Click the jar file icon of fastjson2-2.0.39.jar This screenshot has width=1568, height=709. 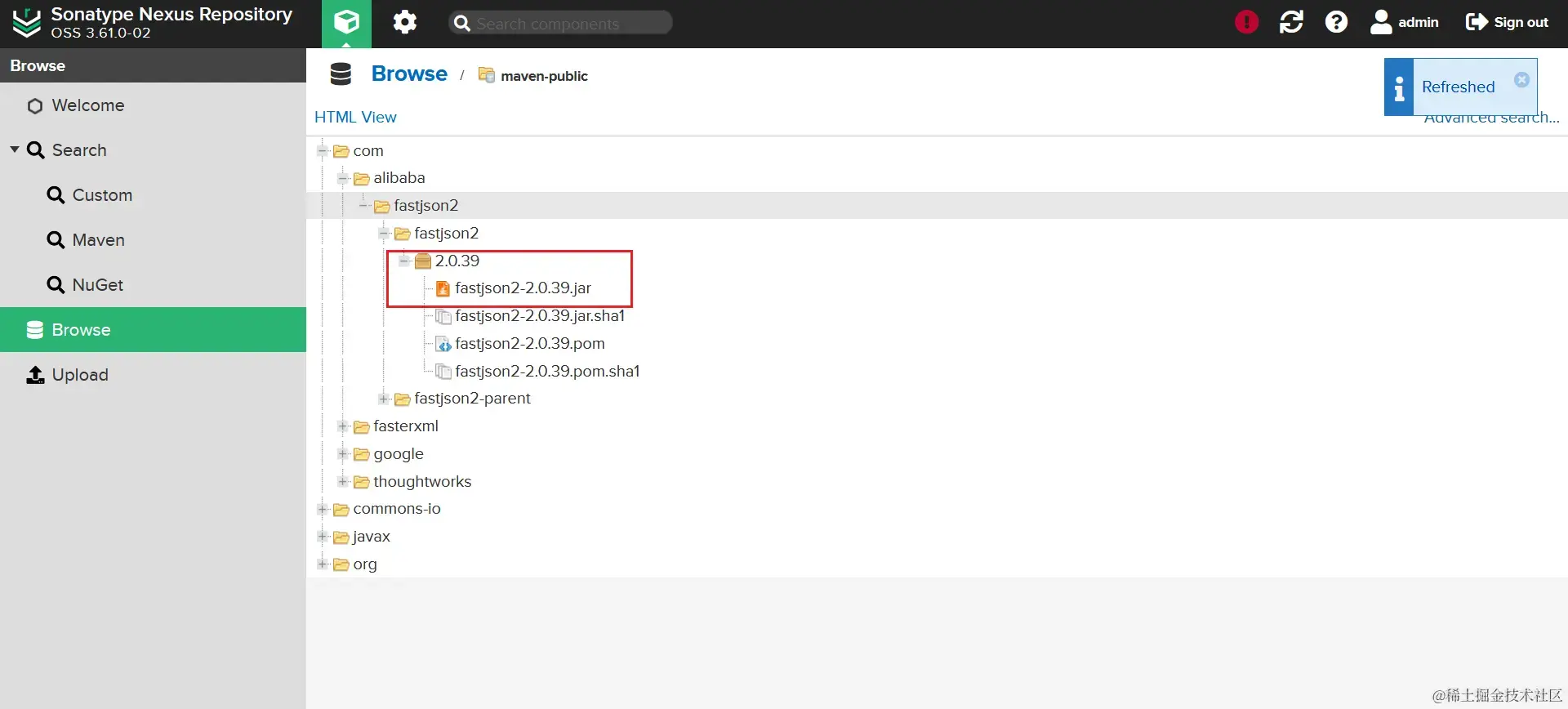tap(443, 288)
